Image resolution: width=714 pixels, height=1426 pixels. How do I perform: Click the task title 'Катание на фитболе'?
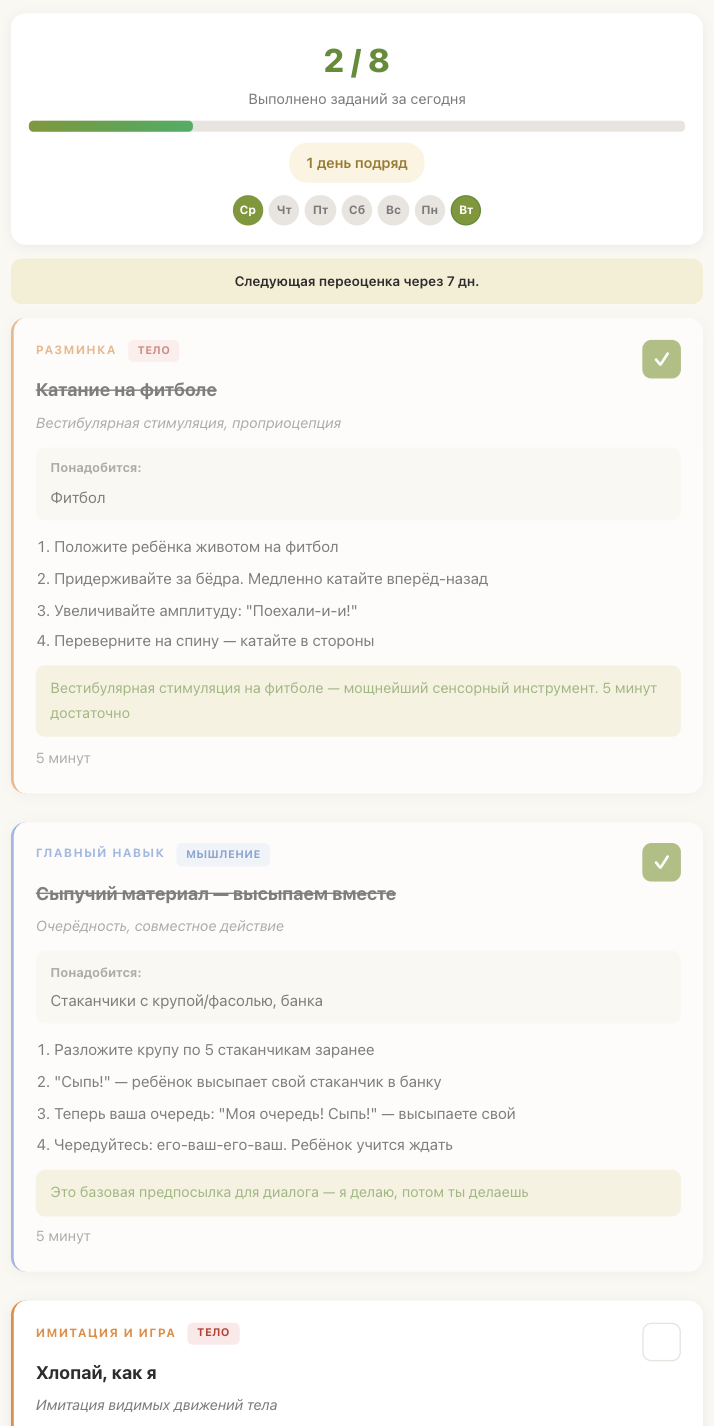pyautogui.click(x=127, y=389)
